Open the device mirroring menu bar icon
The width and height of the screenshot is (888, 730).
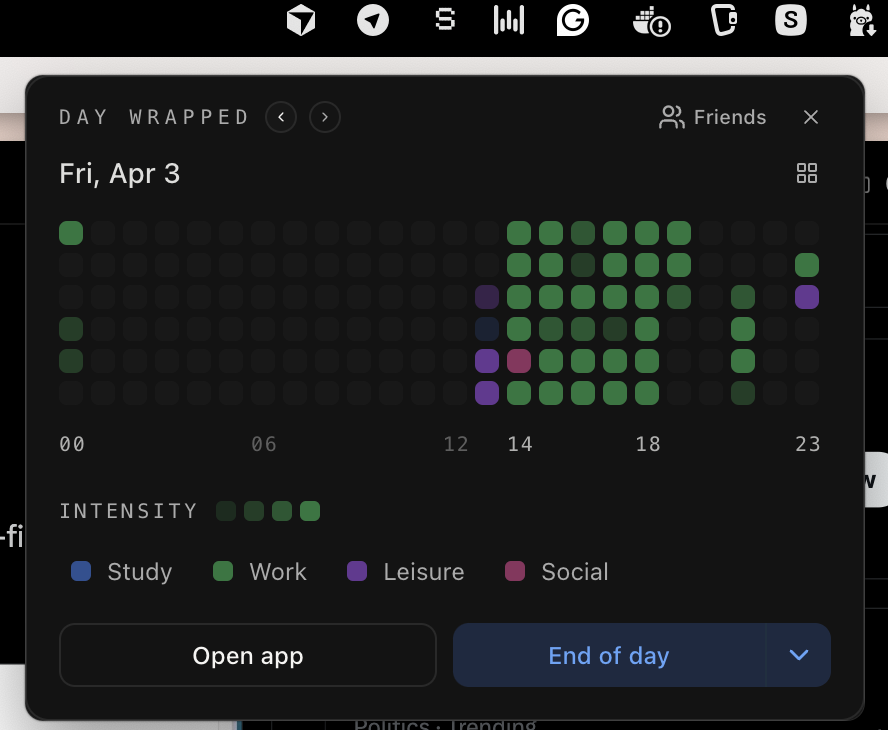(x=724, y=20)
